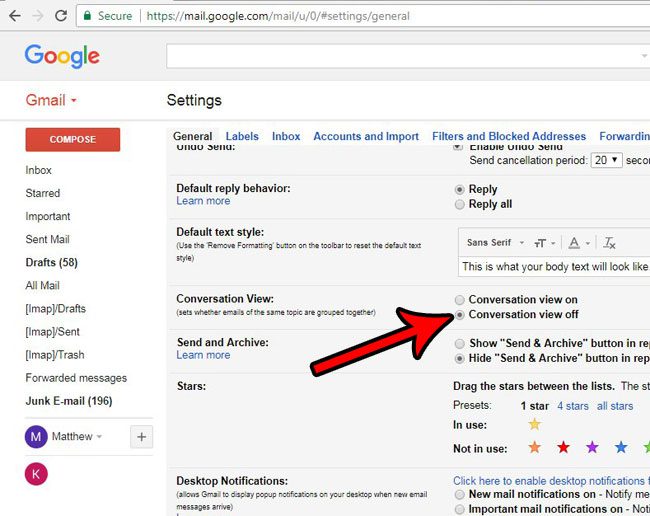Open the text color picker
Screen dimensions: 650x516
576,243
